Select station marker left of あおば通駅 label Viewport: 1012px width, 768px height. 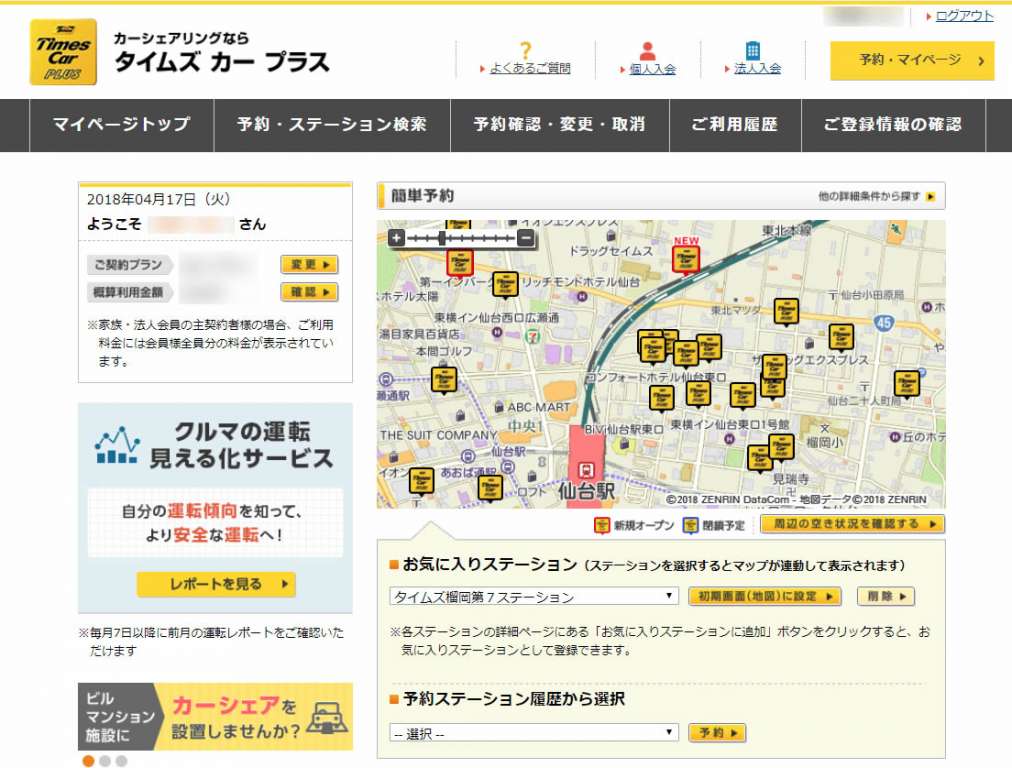(x=421, y=481)
